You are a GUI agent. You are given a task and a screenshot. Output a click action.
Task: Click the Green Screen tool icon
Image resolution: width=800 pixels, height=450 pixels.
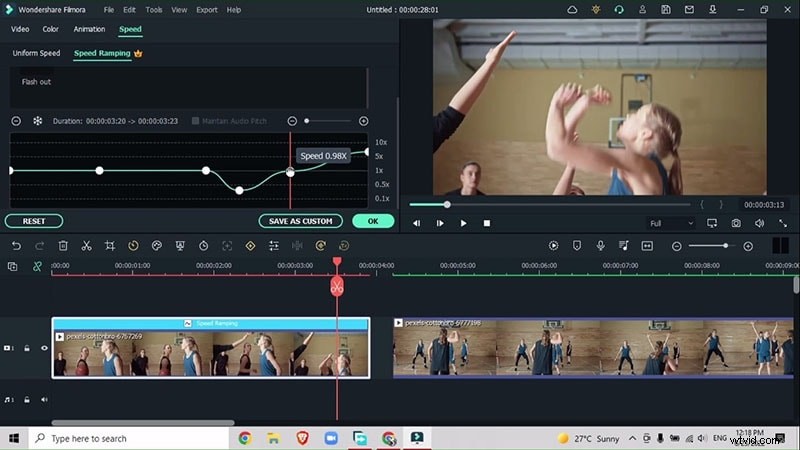pyautogui.click(x=180, y=246)
